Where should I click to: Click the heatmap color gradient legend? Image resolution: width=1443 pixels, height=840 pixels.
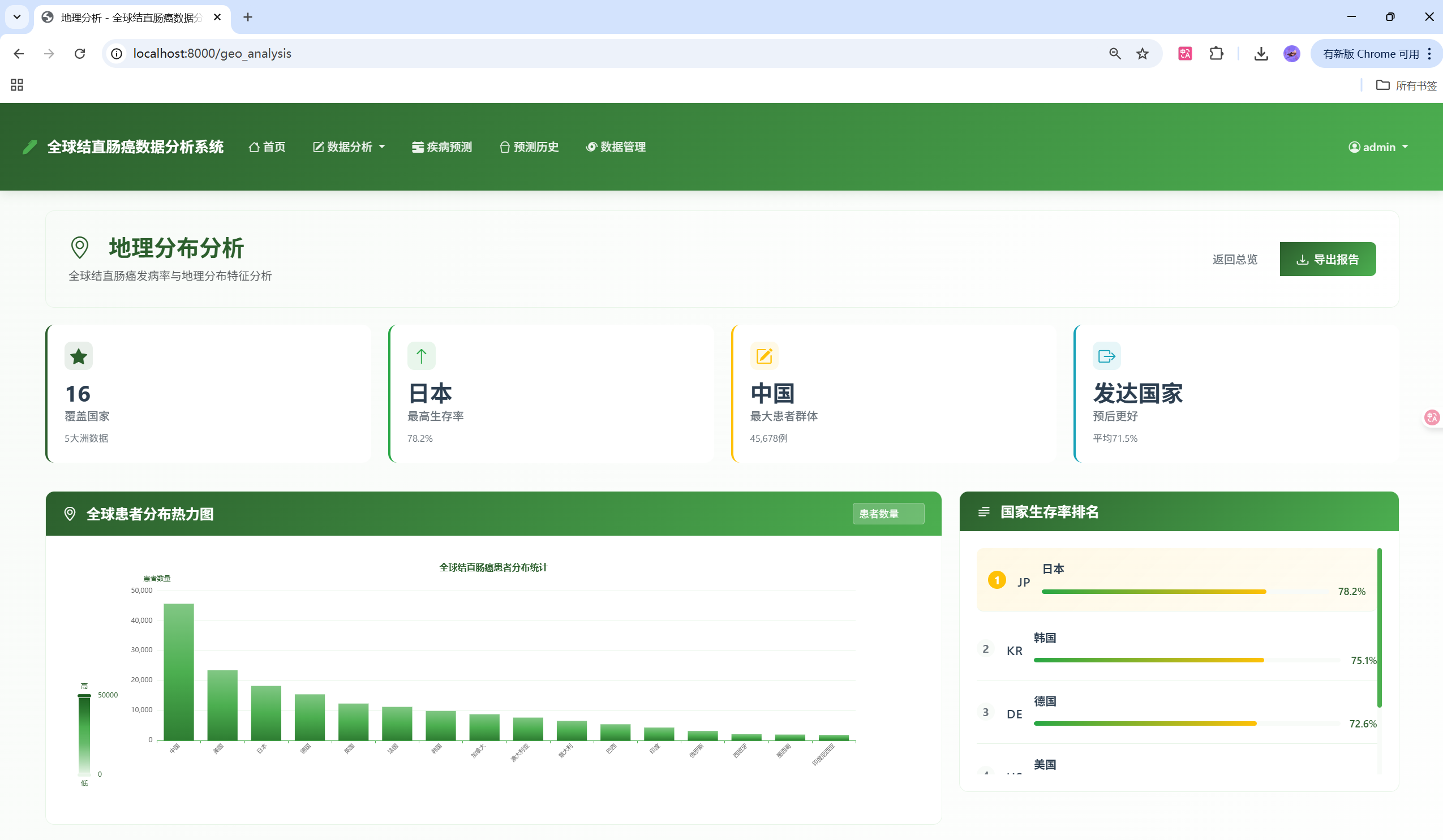(x=84, y=735)
